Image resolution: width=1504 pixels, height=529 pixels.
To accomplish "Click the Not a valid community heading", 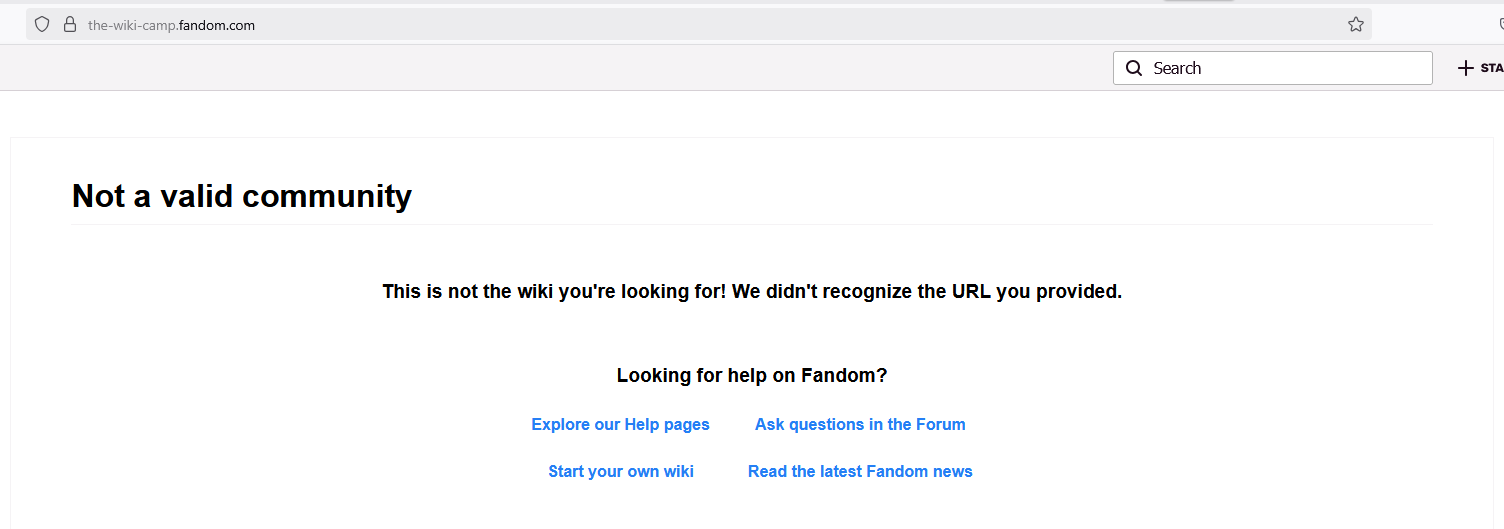I will click(x=242, y=196).
